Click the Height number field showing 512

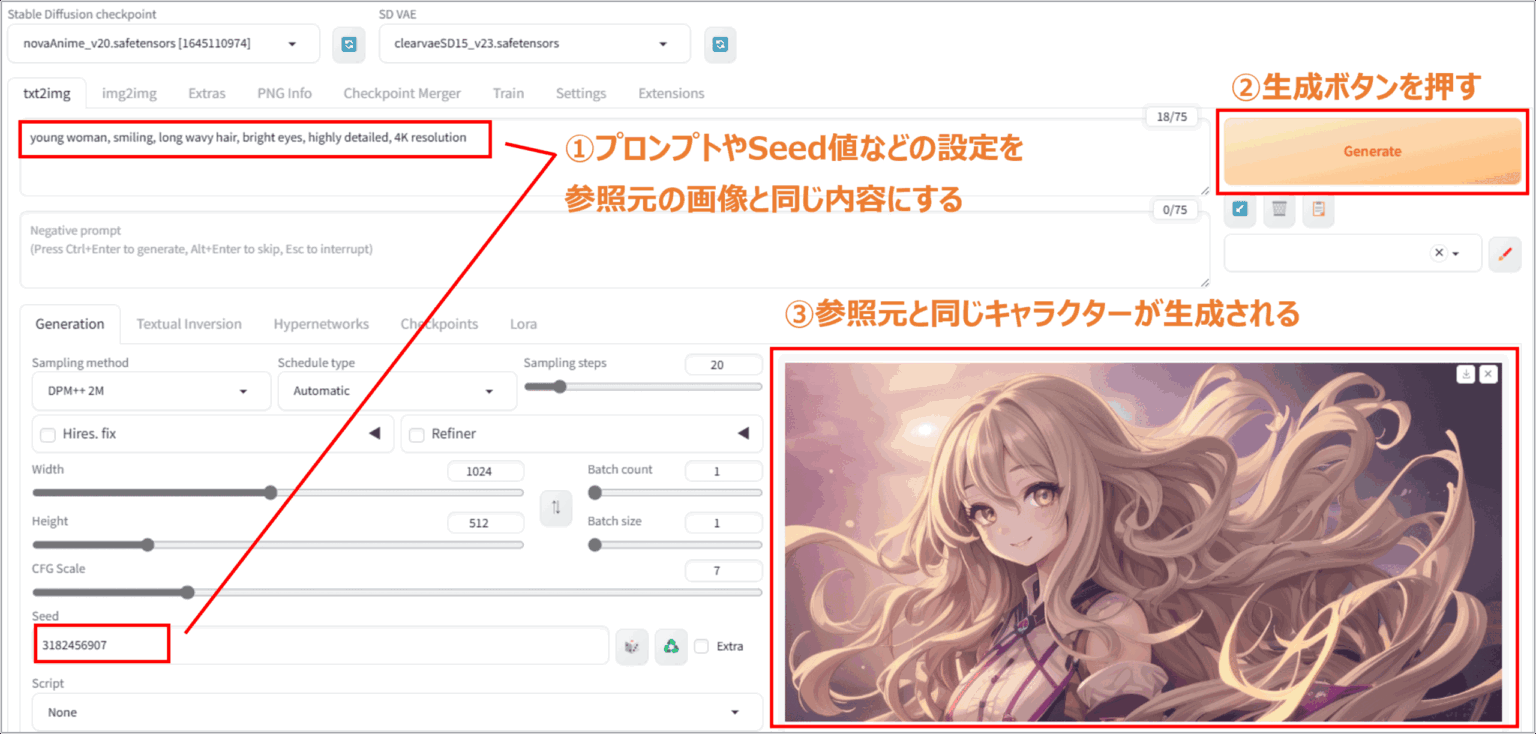[485, 523]
